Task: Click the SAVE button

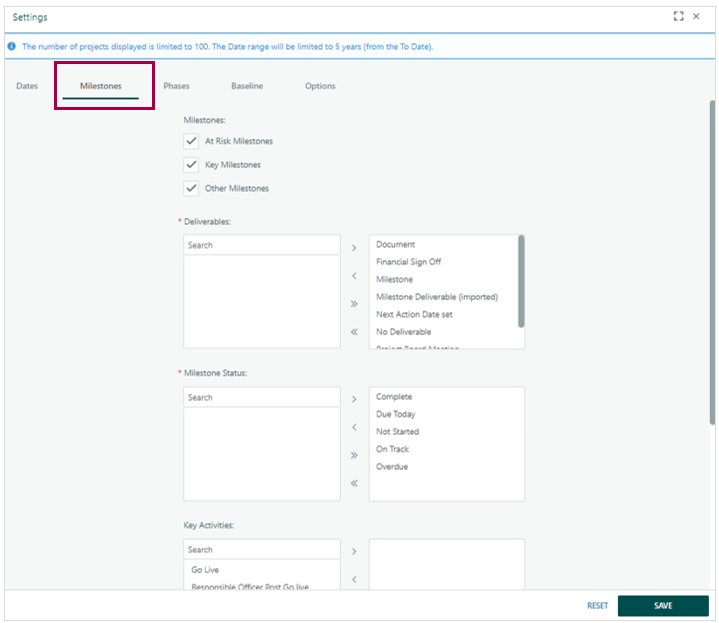Action: [663, 606]
